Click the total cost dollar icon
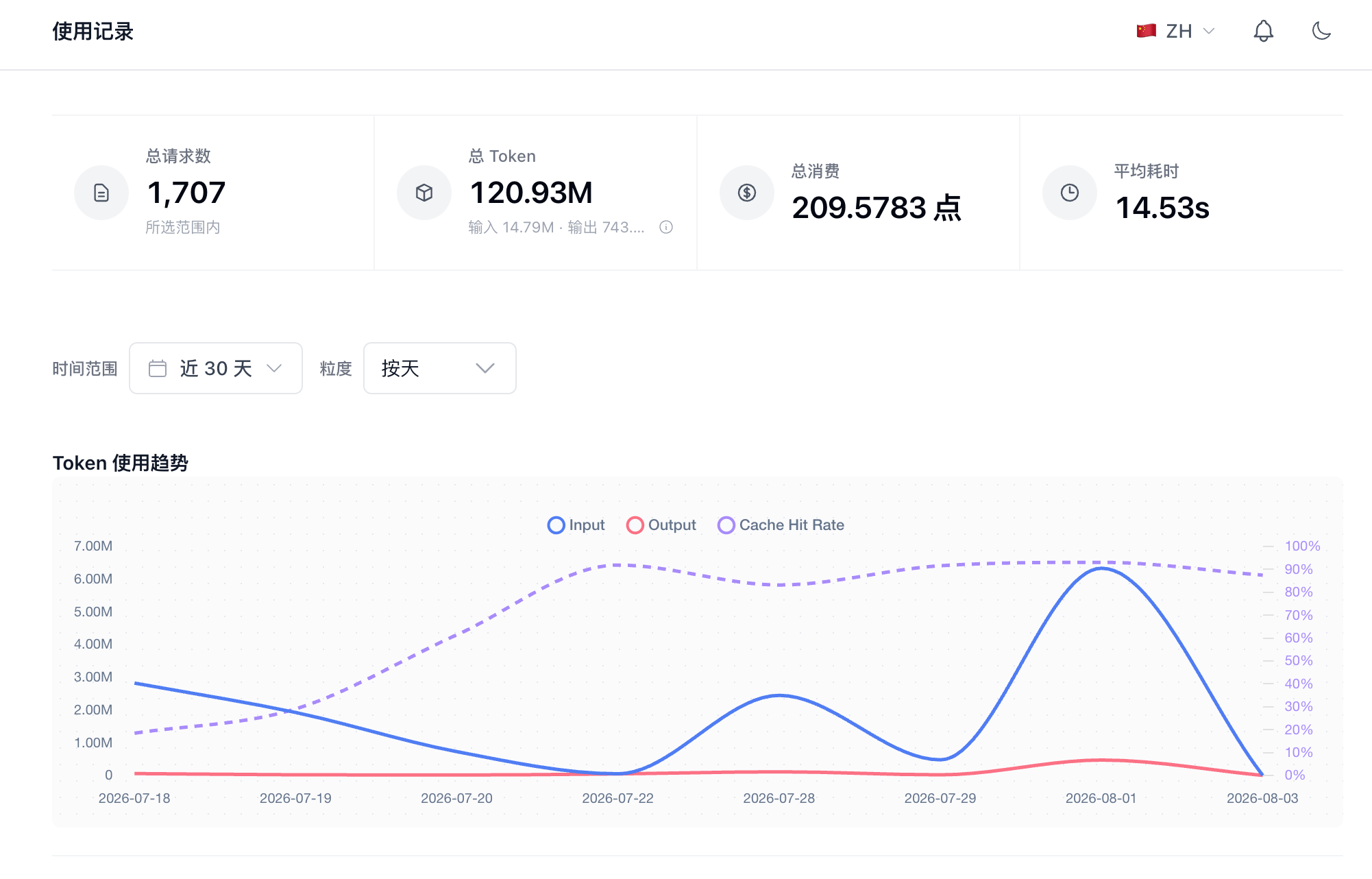 tap(747, 193)
